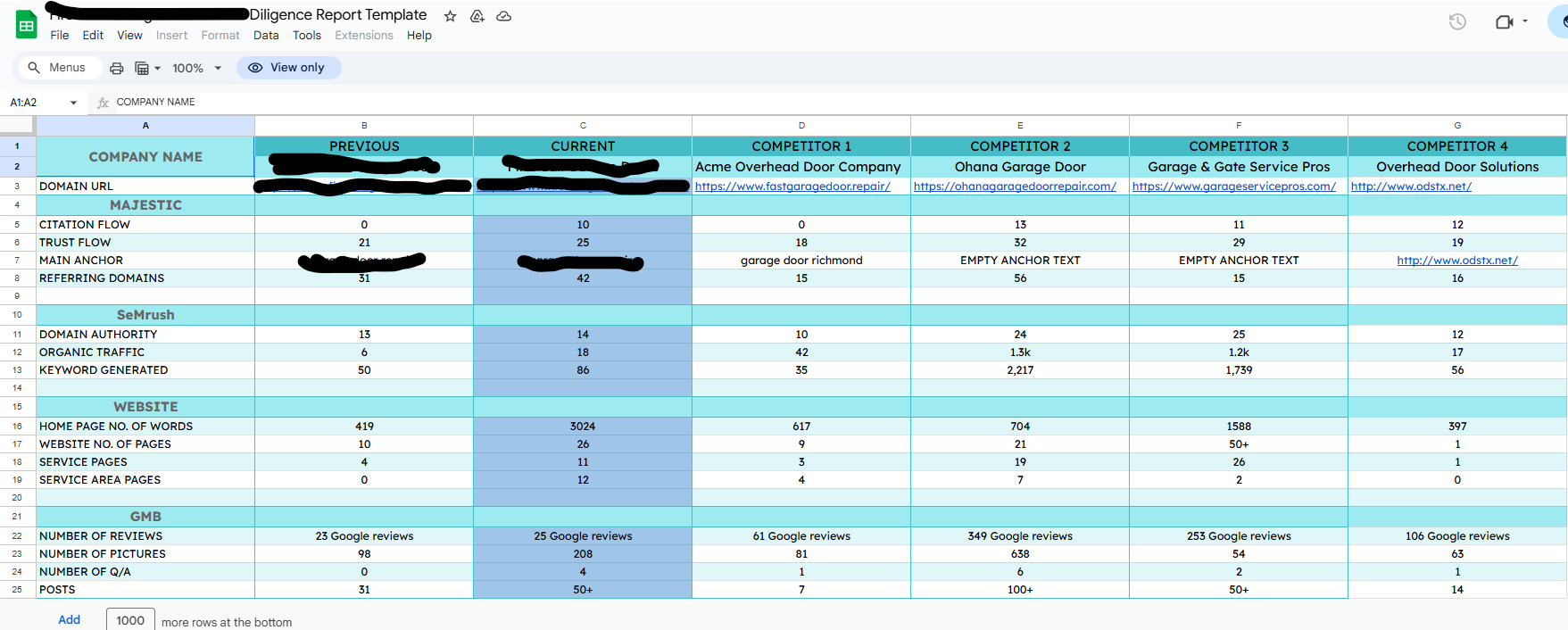The width and height of the screenshot is (1568, 630).
Task: Open version history clock icon
Action: [x=1457, y=21]
